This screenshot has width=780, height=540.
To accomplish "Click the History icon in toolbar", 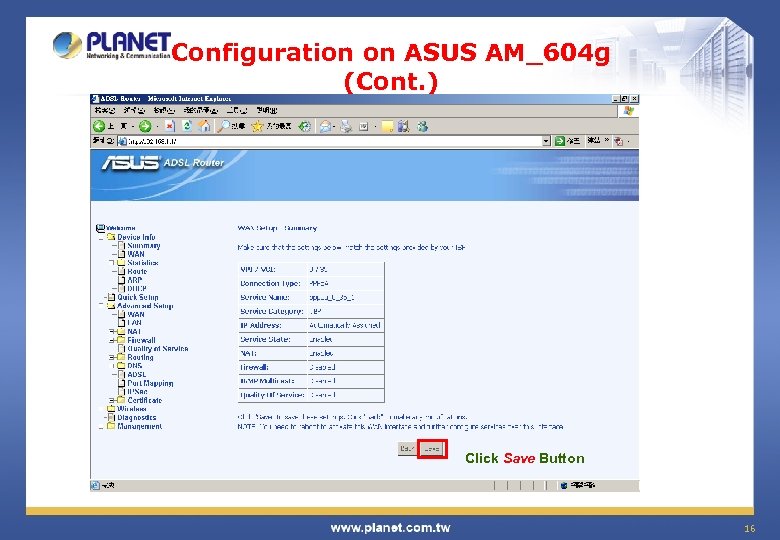I will coord(304,126).
